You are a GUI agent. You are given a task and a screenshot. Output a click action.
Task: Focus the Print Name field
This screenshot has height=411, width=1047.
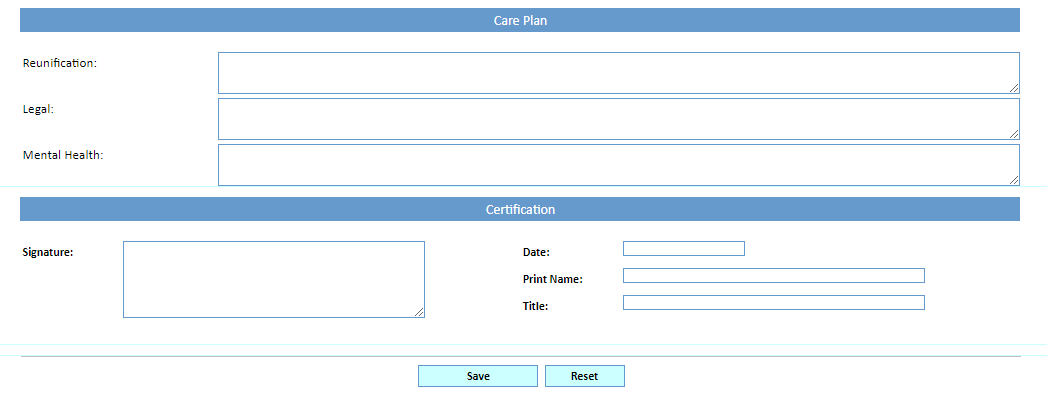click(773, 276)
